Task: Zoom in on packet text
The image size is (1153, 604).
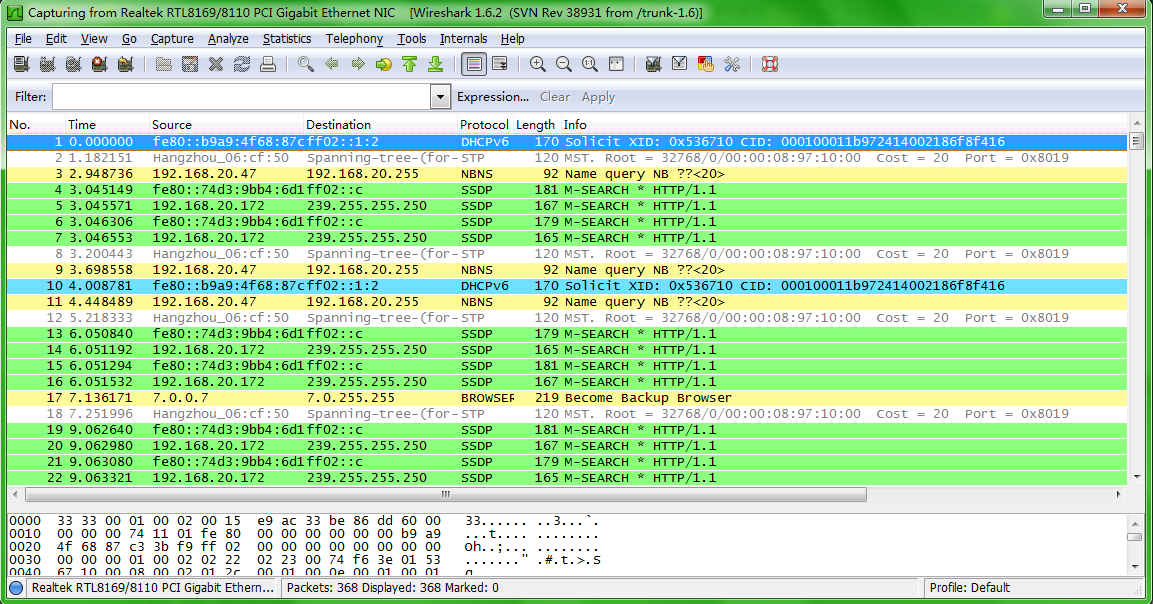Action: point(538,65)
